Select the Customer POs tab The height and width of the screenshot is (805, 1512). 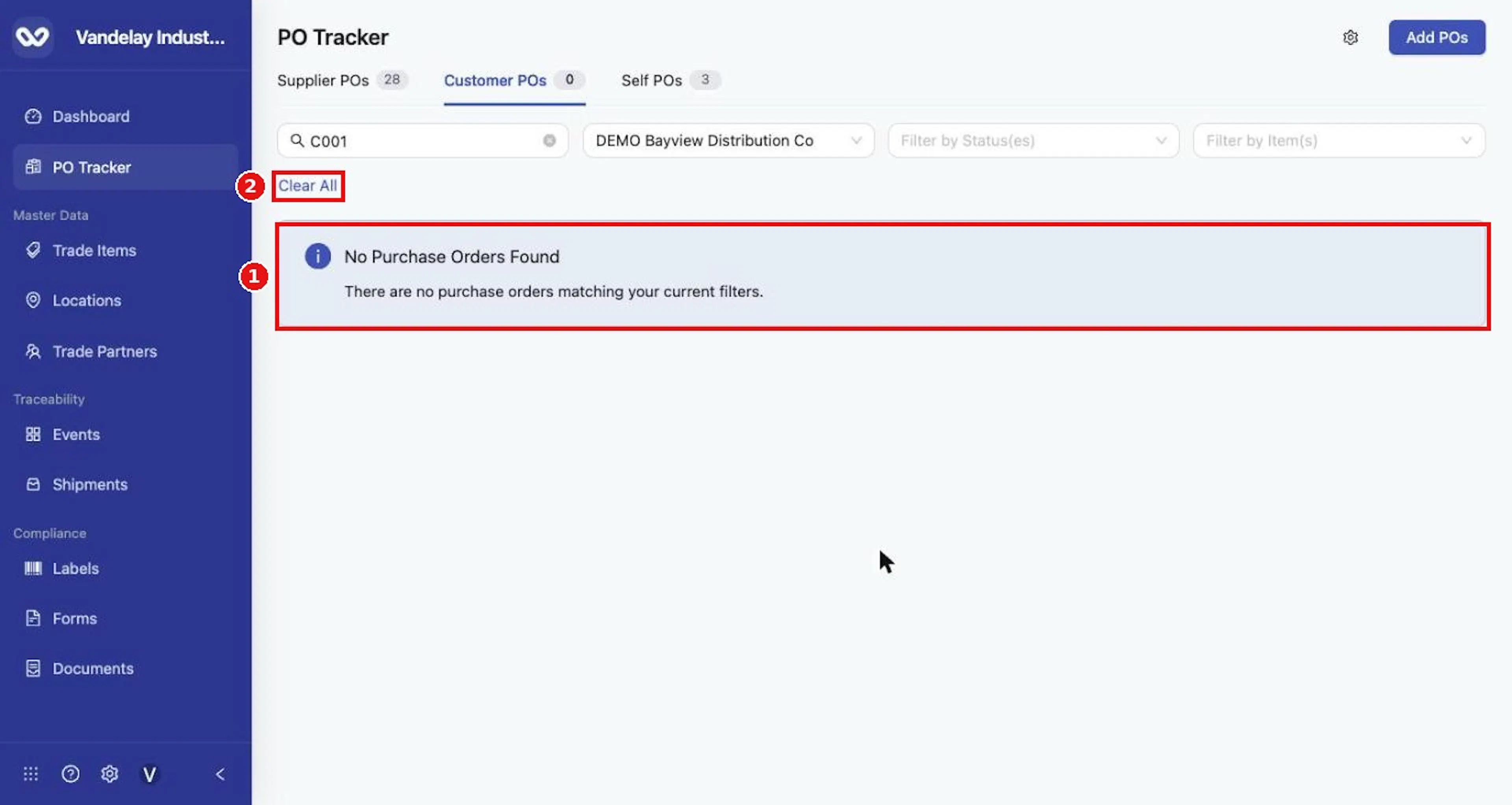click(x=514, y=80)
